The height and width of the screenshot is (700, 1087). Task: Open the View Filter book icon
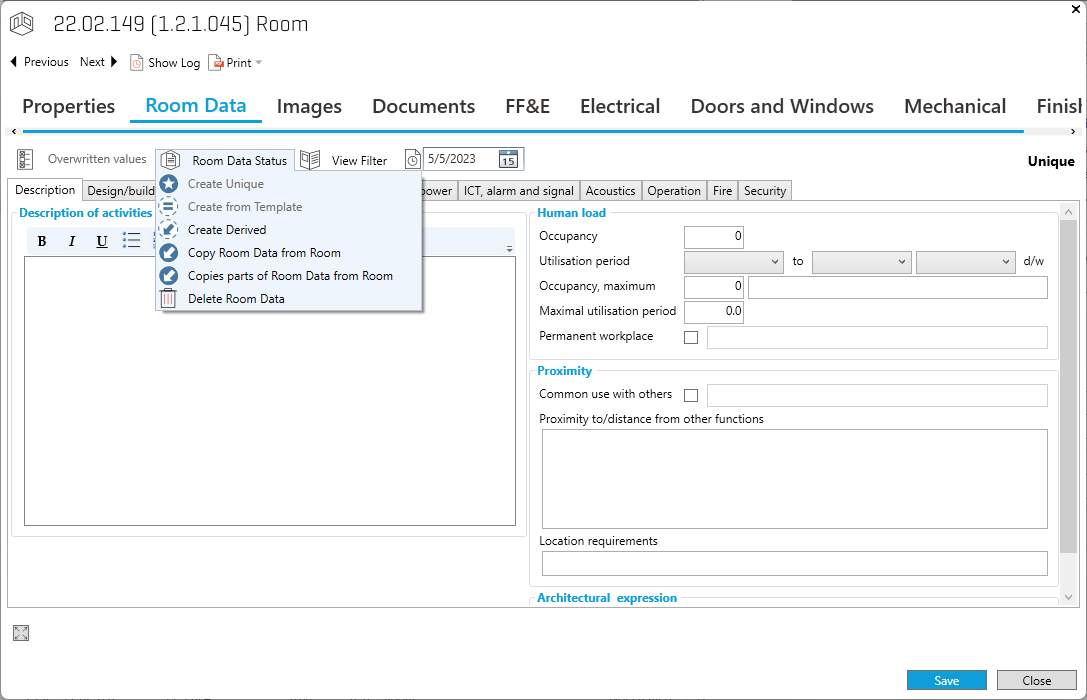(311, 159)
